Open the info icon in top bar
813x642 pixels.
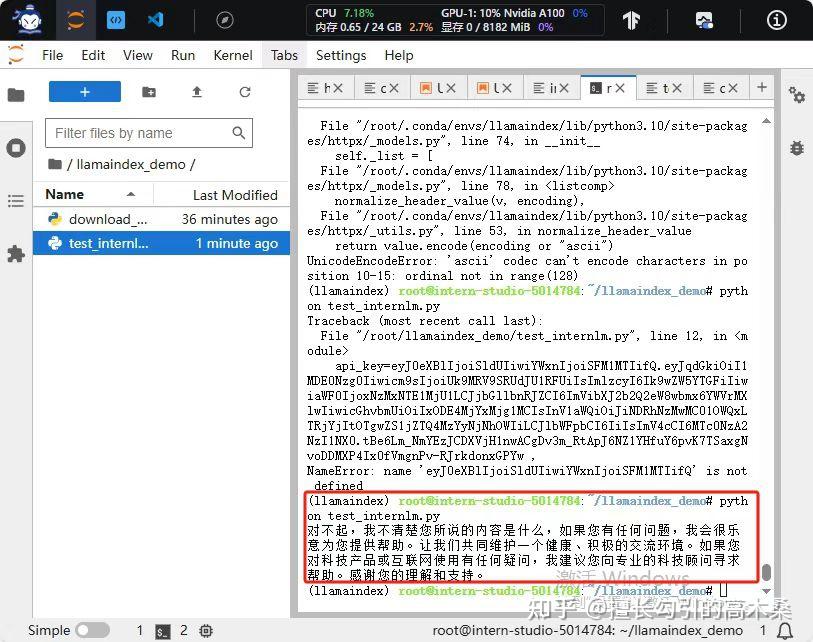coord(776,20)
